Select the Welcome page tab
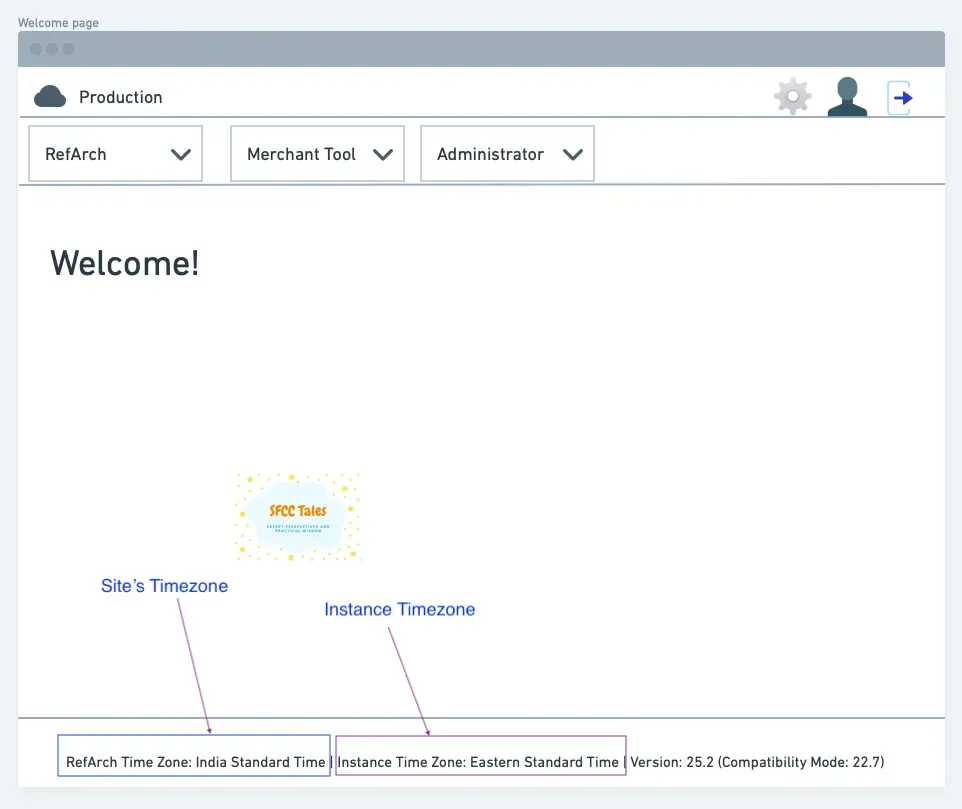Viewport: 962px width, 809px height. point(57,22)
